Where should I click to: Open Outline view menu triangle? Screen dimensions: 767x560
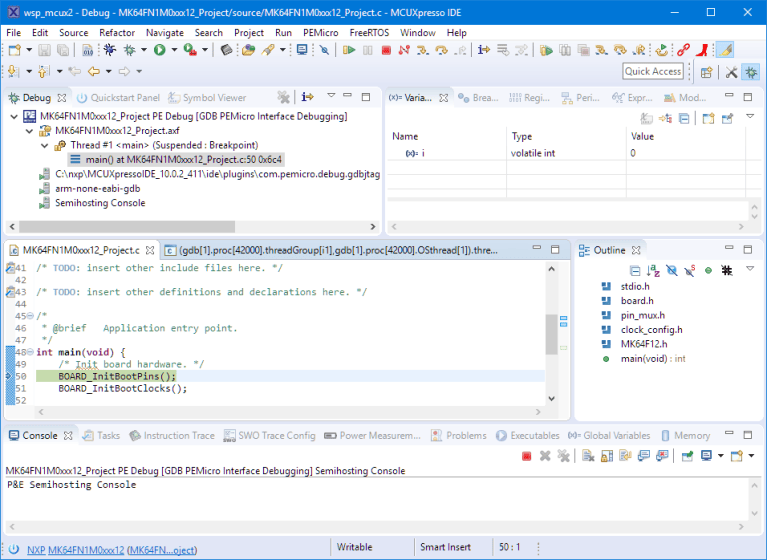coord(750,269)
